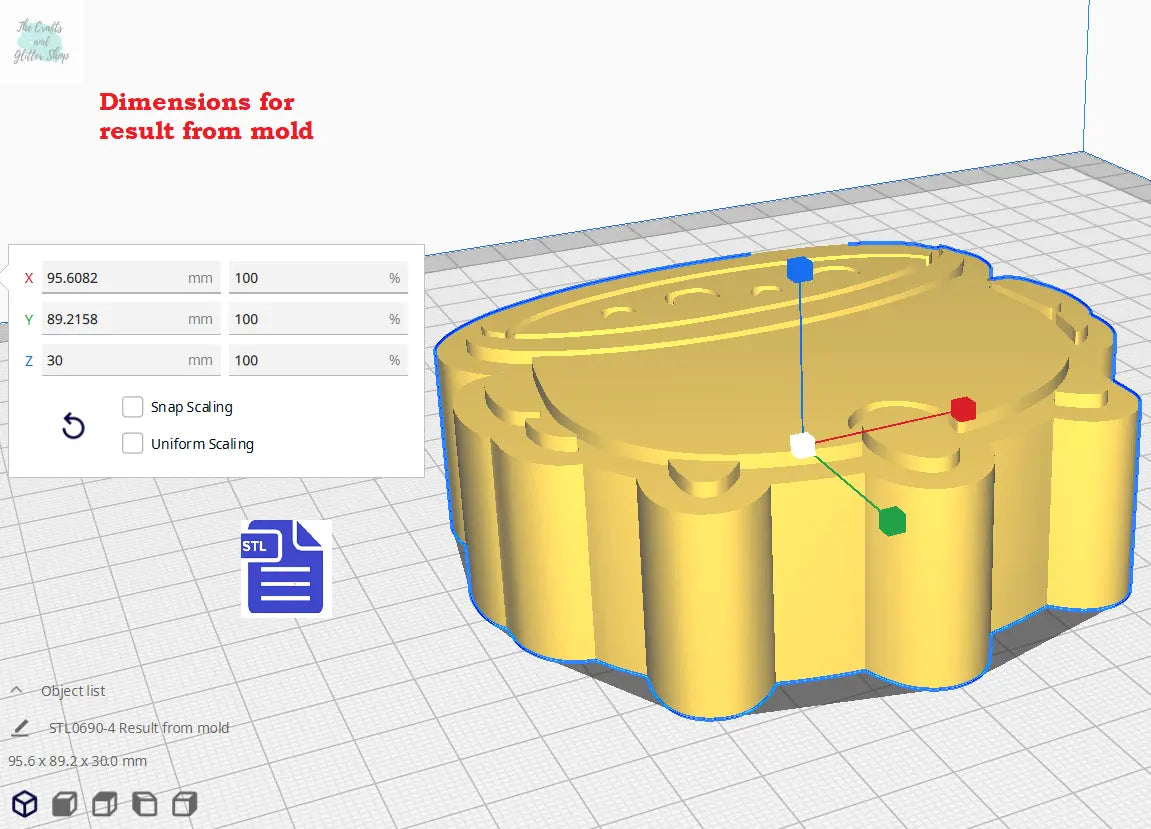
Task: Click the blue STL file icon
Action: 285,566
